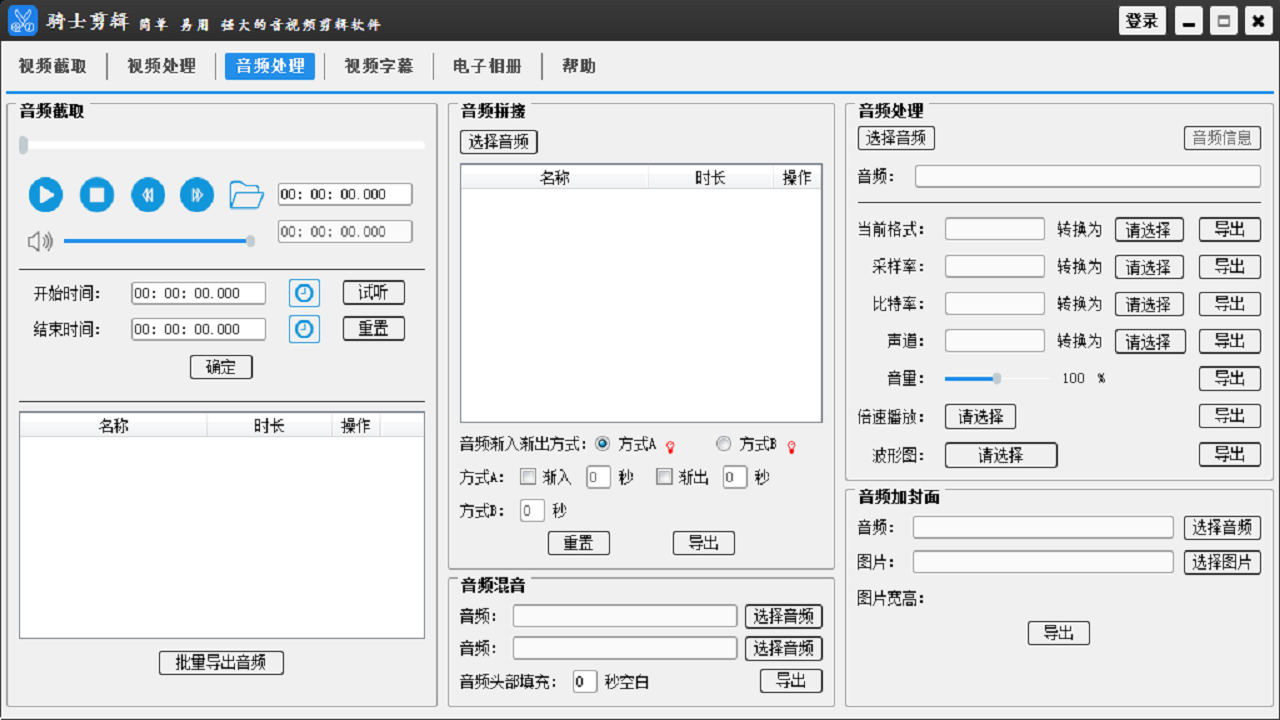Viewport: 1280px width, 720px height.
Task: Click the rewind icon
Action: [x=148, y=195]
